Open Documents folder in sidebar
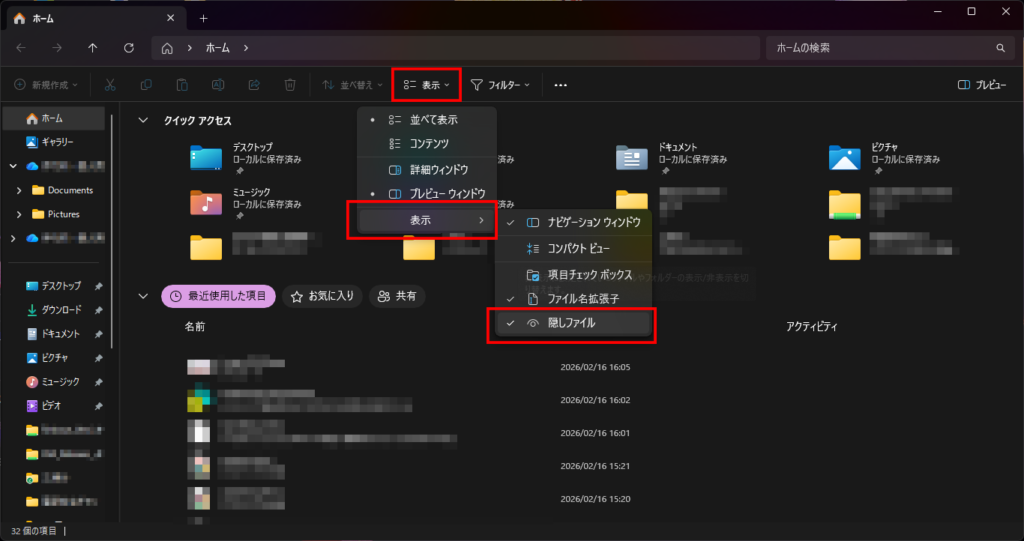The height and width of the screenshot is (541, 1024). pyautogui.click(x=62, y=190)
